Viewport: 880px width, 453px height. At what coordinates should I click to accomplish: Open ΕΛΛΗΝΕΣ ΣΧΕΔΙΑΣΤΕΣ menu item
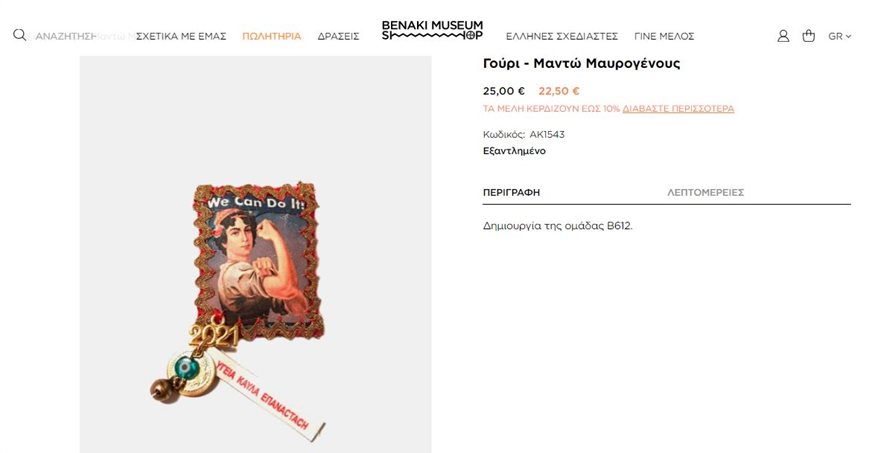(562, 36)
